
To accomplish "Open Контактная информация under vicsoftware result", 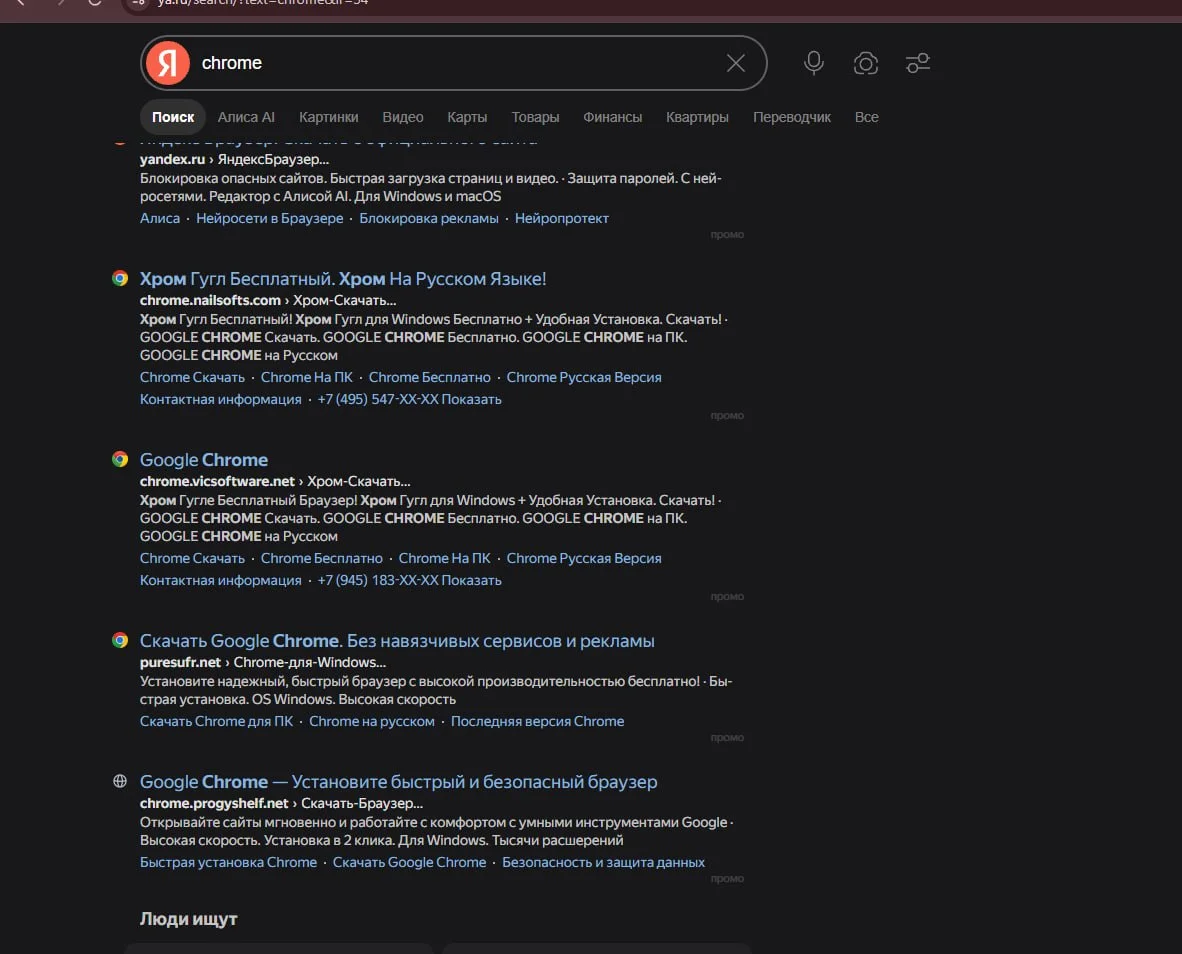I will 220,580.
